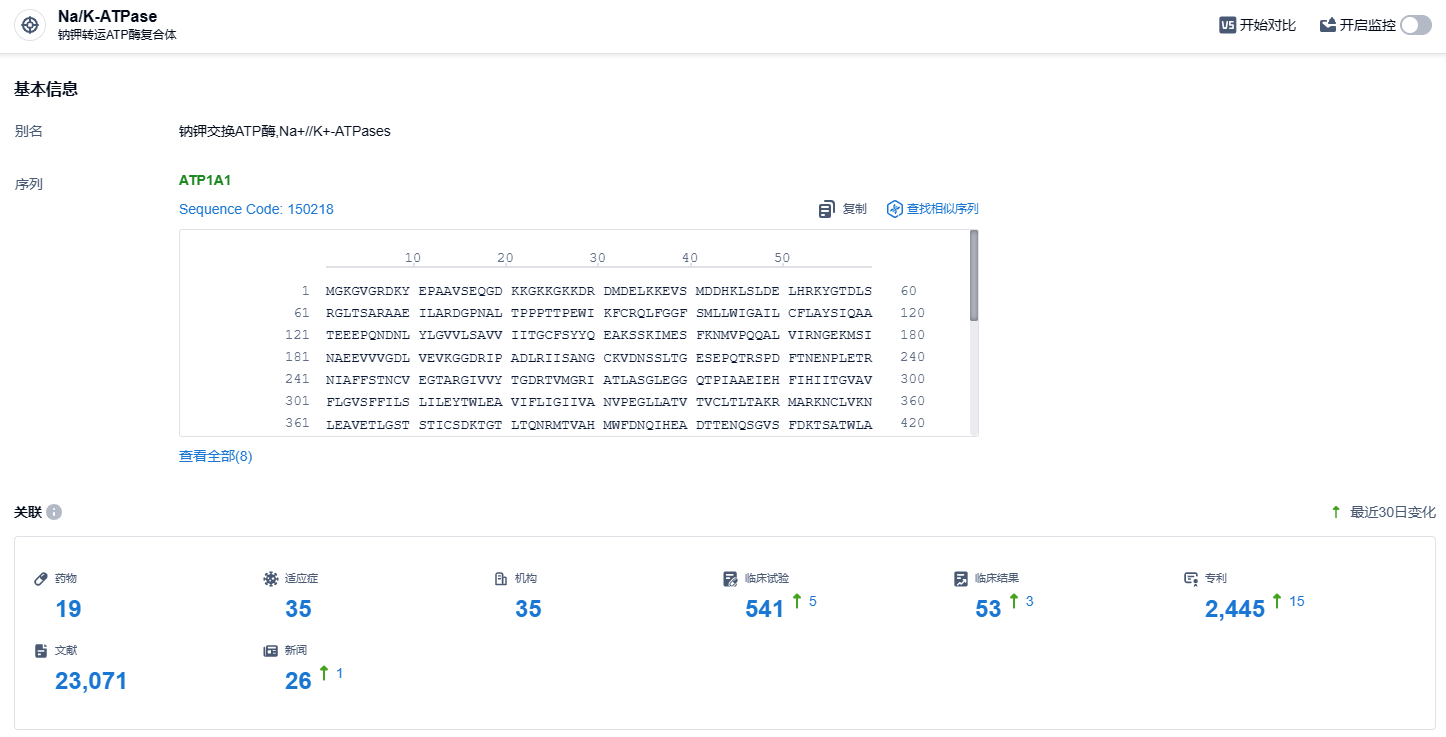The width and height of the screenshot is (1446, 737).
Task: Open the 541 clinical trials count
Action: pyautogui.click(x=765, y=609)
